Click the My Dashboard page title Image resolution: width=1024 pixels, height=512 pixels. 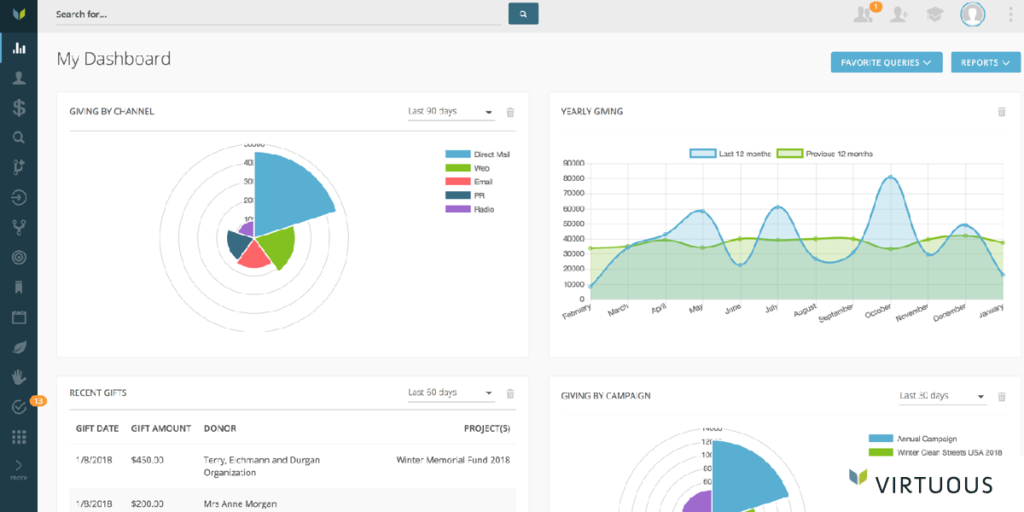(114, 59)
